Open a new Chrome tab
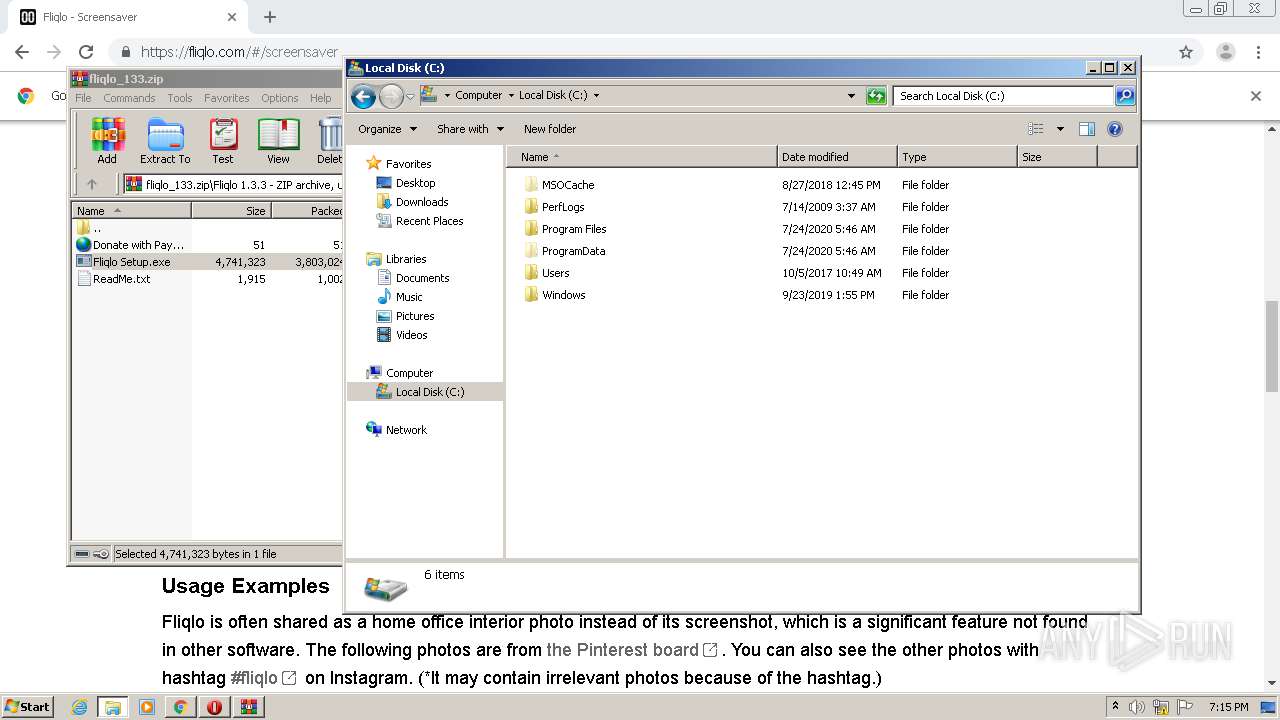 click(x=270, y=17)
